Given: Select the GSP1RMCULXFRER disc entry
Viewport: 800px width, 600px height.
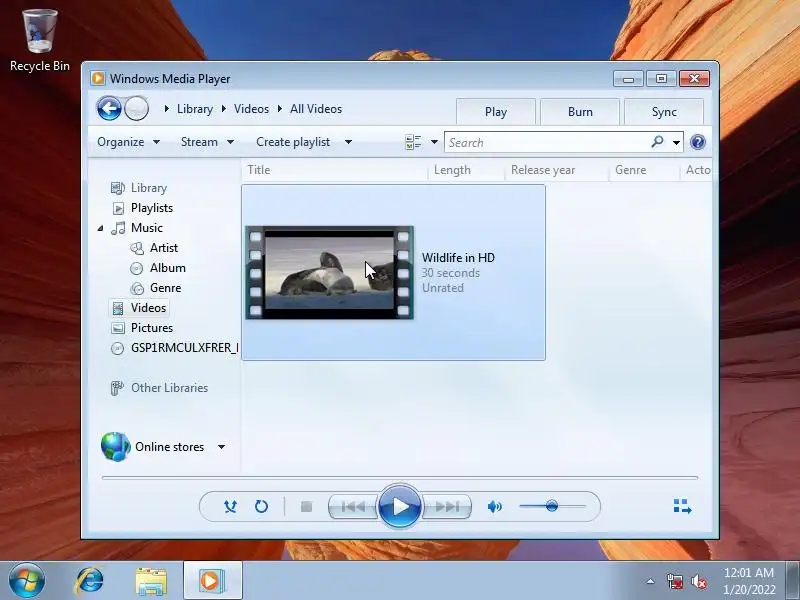Looking at the screenshot, I should (x=174, y=347).
